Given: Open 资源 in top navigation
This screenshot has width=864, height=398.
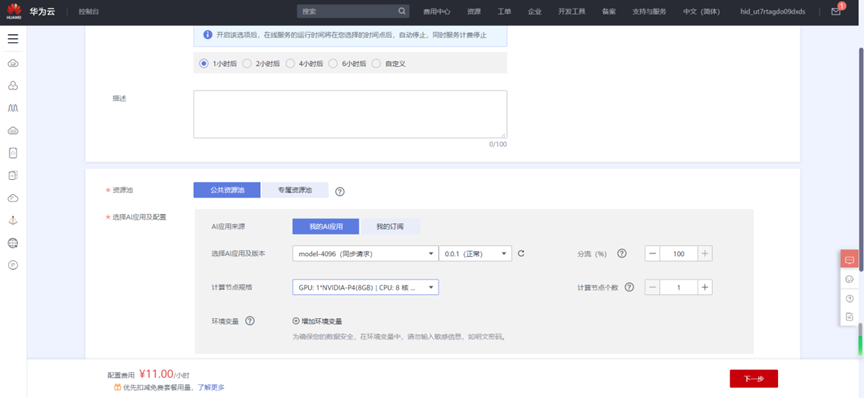Looking at the screenshot, I should 474,12.
